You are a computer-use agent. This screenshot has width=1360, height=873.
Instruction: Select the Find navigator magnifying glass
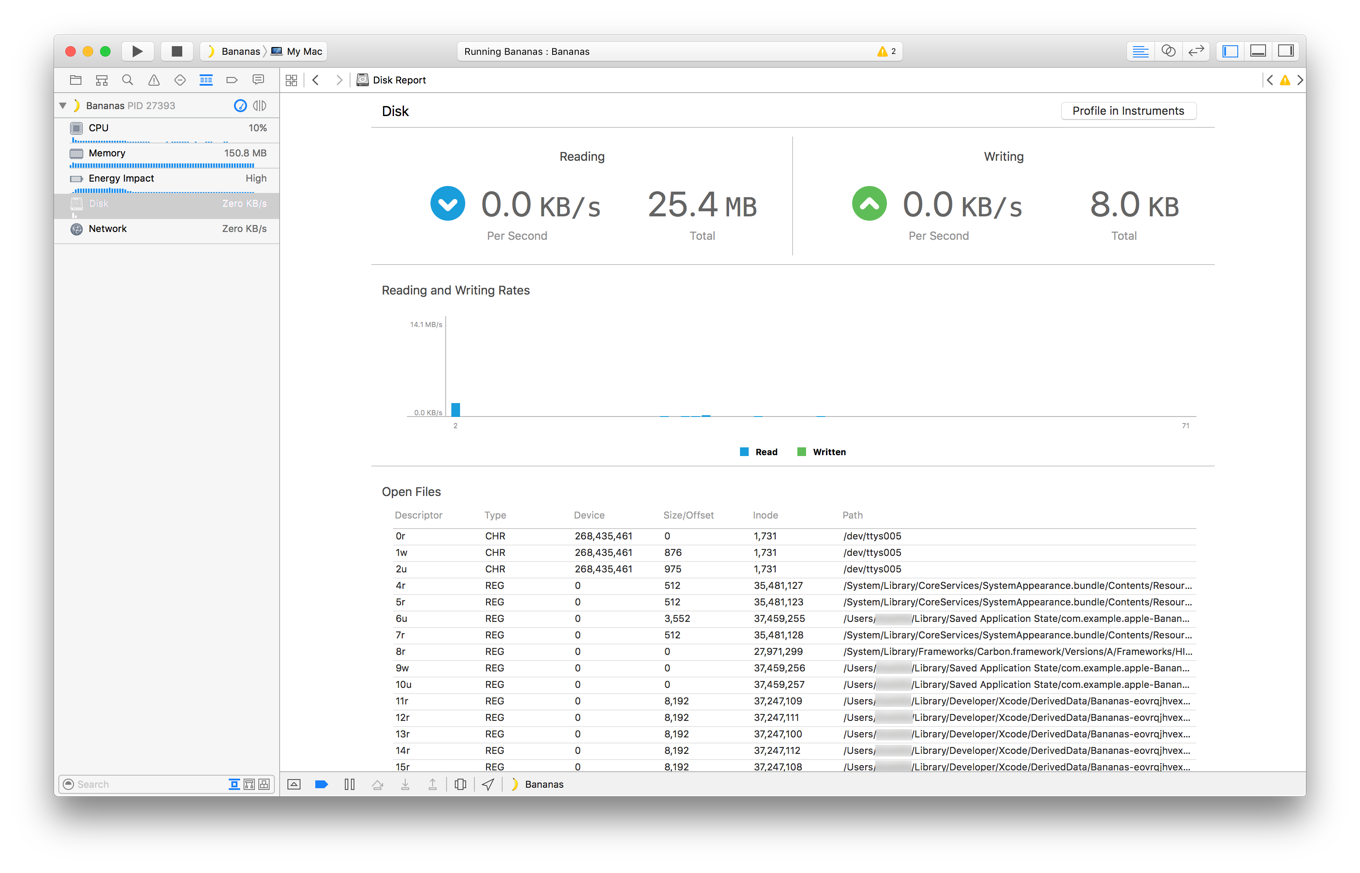pos(127,80)
